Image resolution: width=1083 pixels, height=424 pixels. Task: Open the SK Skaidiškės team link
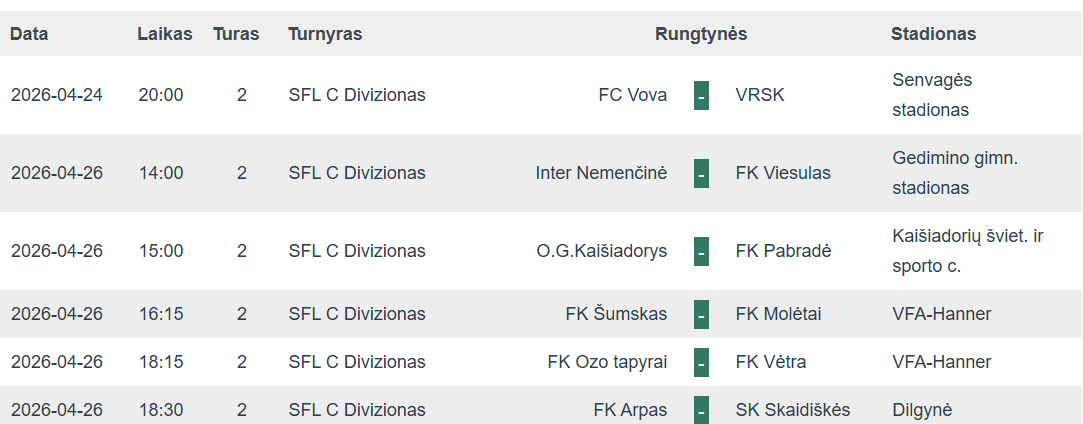pyautogui.click(x=792, y=410)
